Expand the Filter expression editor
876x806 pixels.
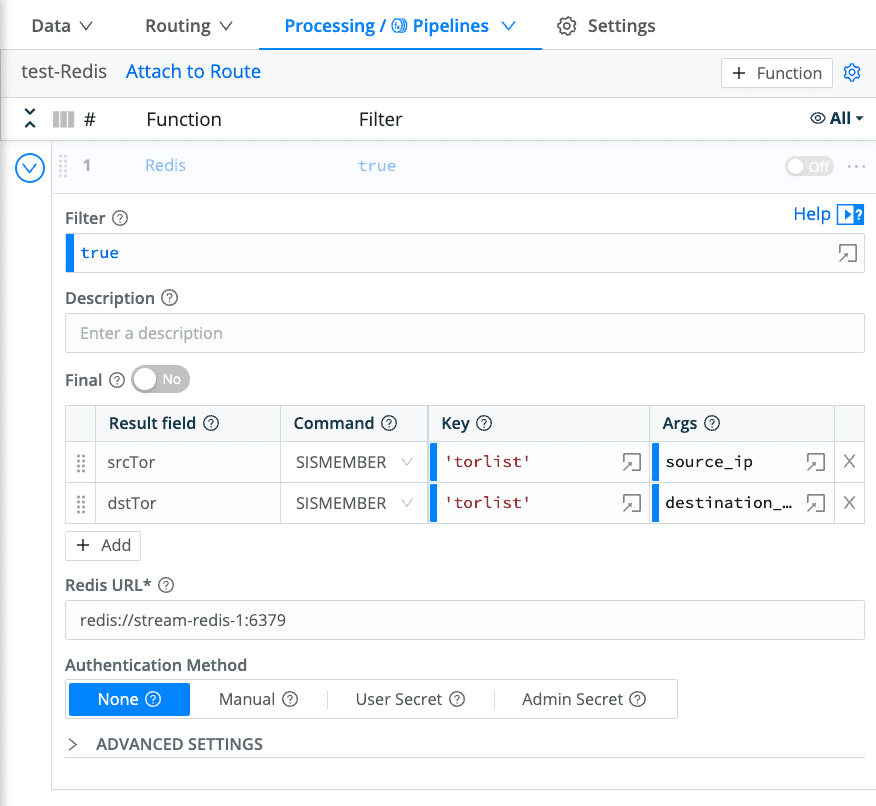pyautogui.click(x=847, y=254)
